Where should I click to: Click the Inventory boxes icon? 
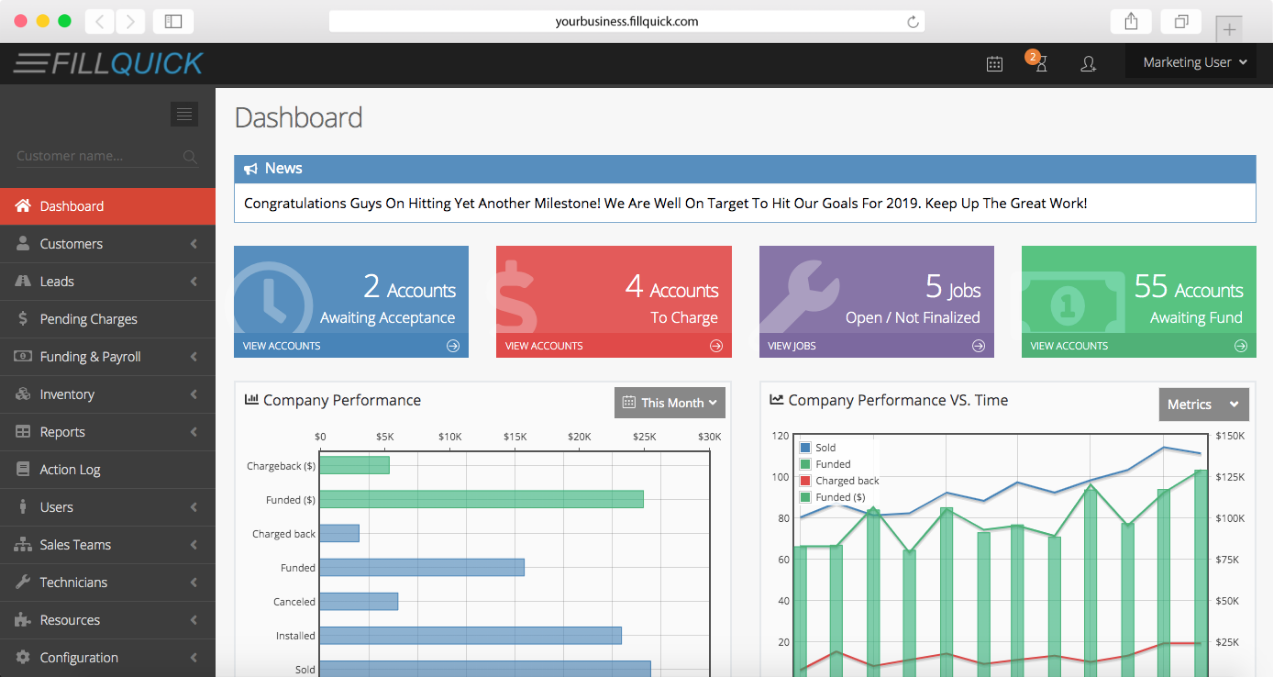(x=23, y=394)
